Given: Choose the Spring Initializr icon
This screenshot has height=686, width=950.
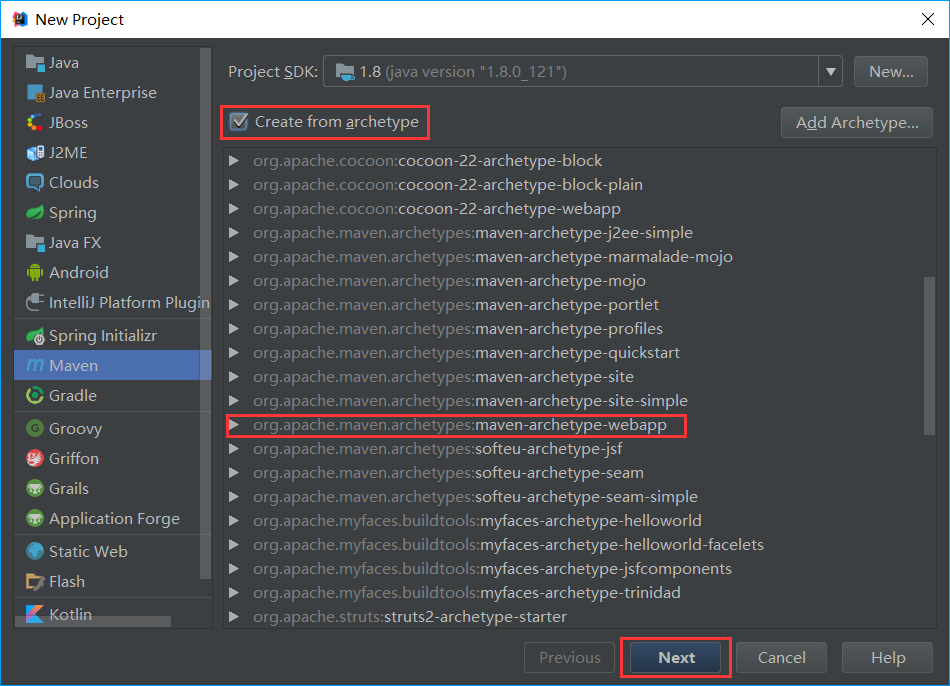Looking at the screenshot, I should (35, 336).
